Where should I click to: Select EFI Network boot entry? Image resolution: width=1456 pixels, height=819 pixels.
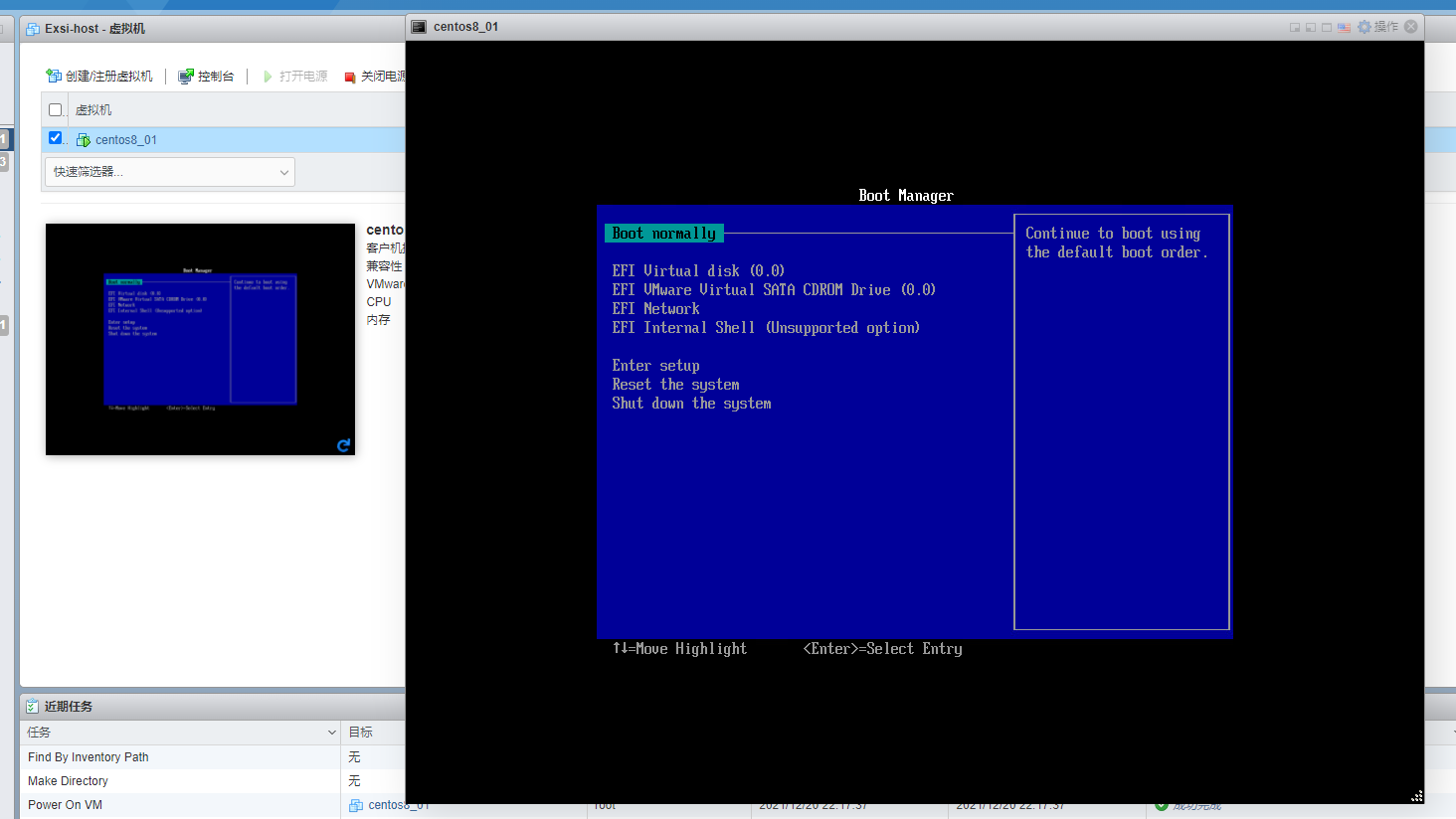click(655, 308)
